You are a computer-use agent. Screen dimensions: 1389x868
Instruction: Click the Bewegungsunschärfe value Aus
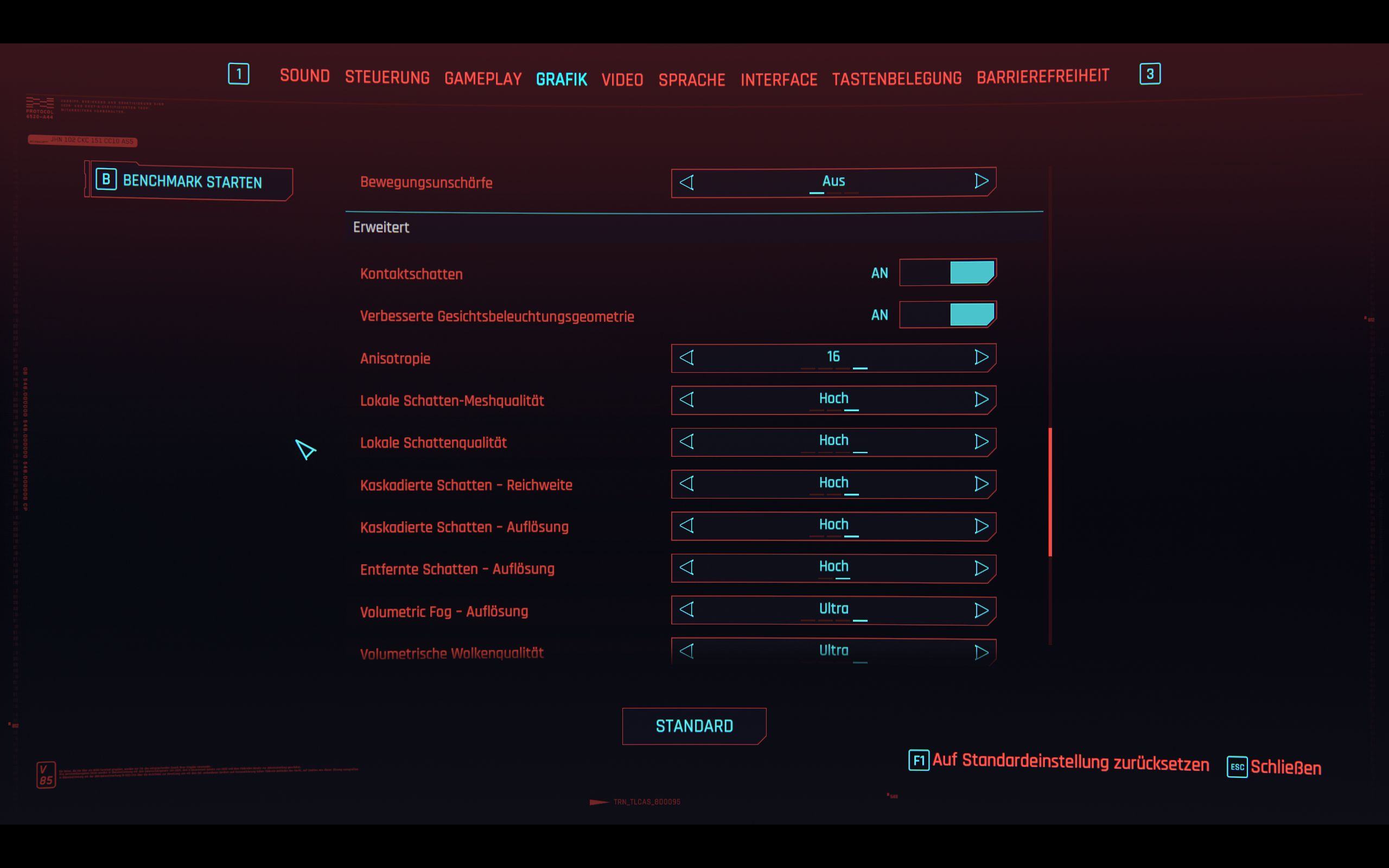pos(833,181)
